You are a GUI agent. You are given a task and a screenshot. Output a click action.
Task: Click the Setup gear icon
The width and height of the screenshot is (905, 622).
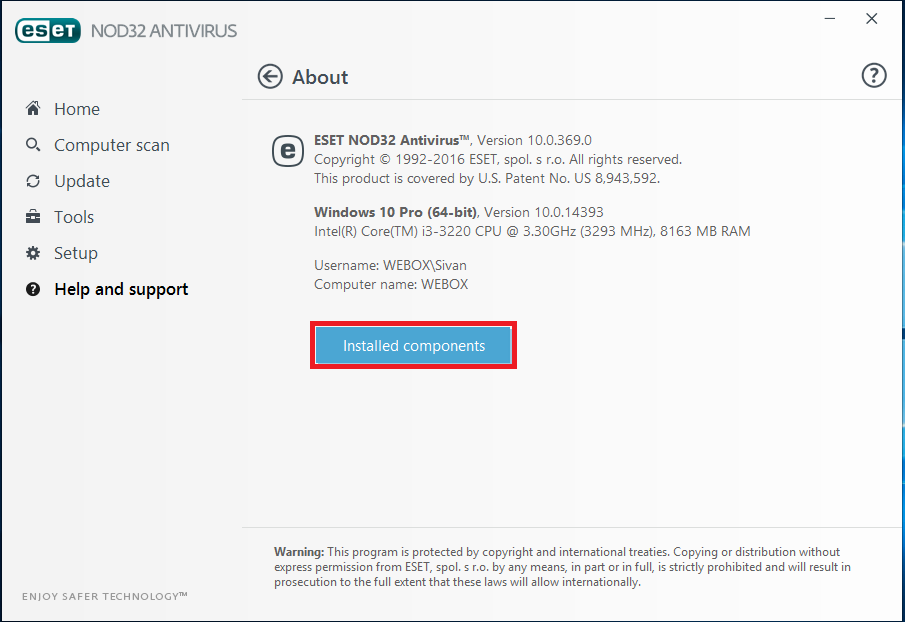pyautogui.click(x=33, y=253)
